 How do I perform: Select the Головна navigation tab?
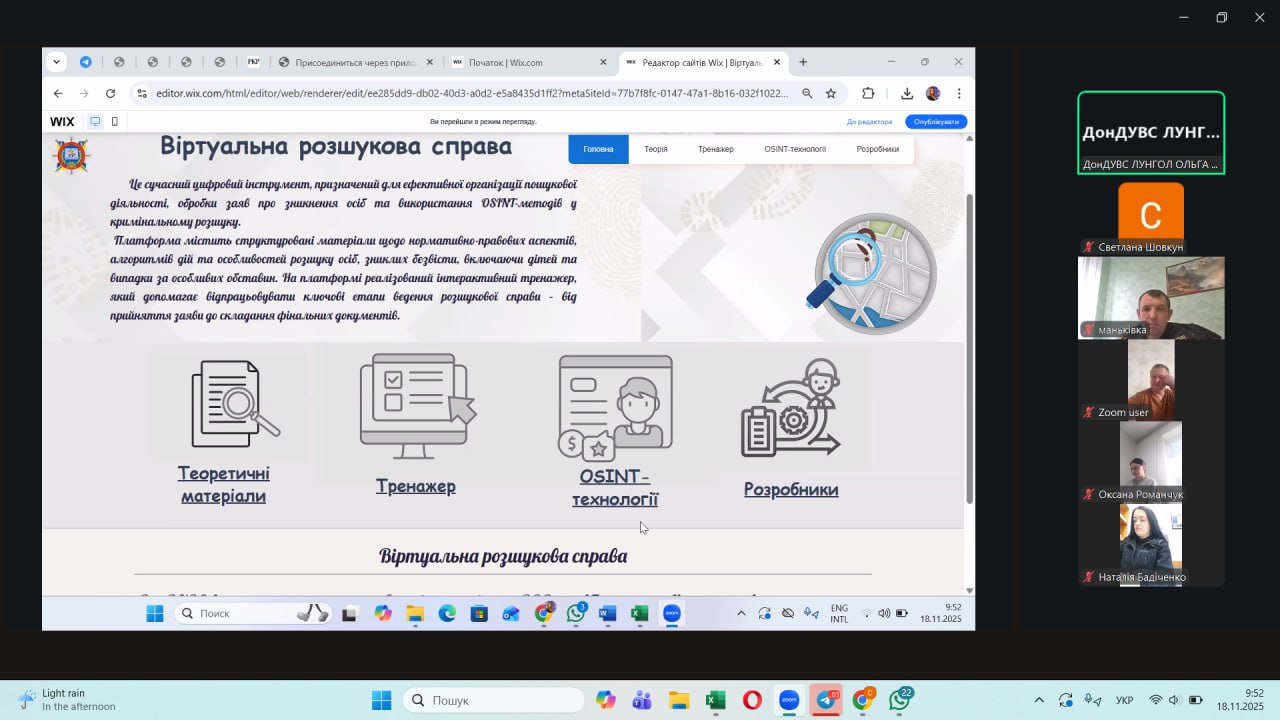[x=598, y=149]
